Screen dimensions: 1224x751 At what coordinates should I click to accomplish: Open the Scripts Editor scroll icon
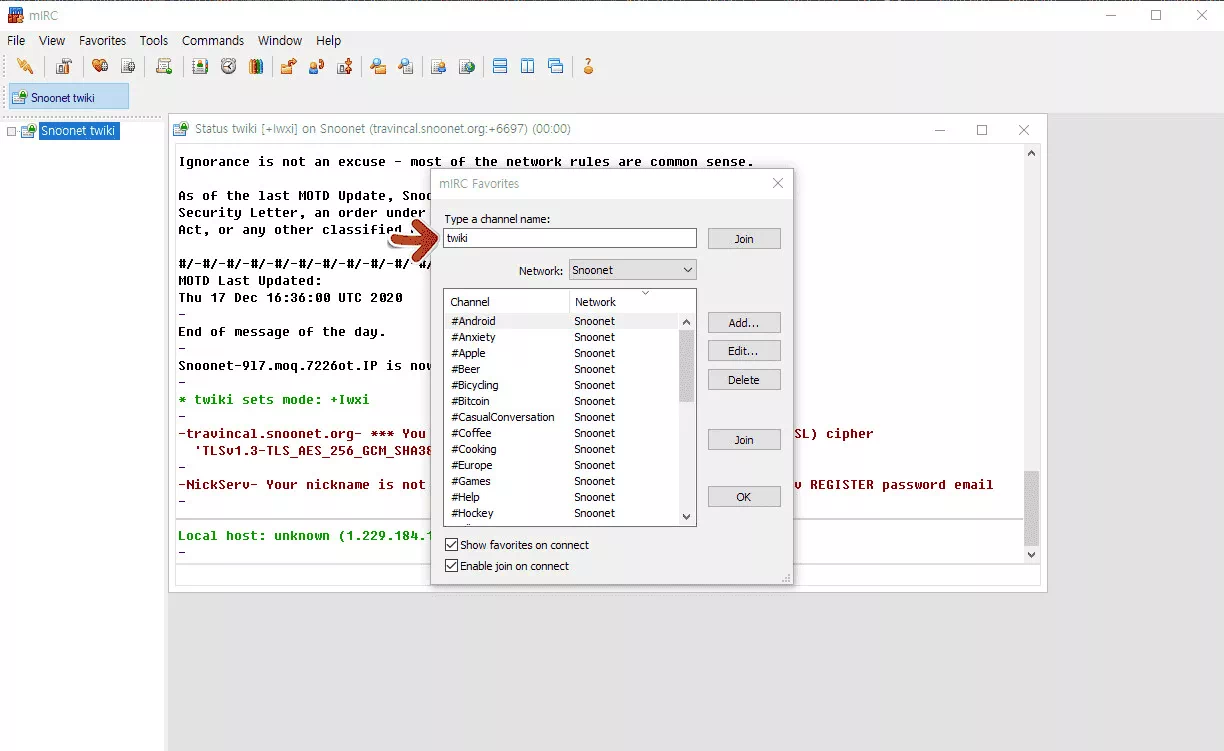click(x=164, y=67)
